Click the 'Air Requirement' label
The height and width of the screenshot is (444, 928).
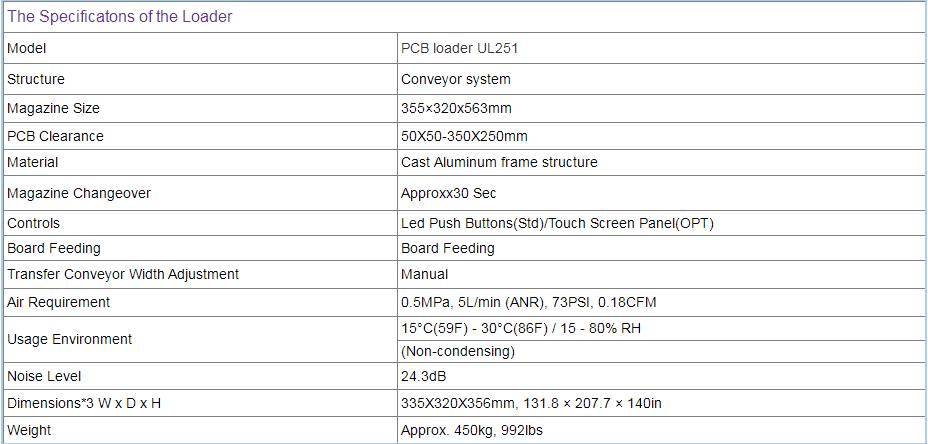point(59,302)
